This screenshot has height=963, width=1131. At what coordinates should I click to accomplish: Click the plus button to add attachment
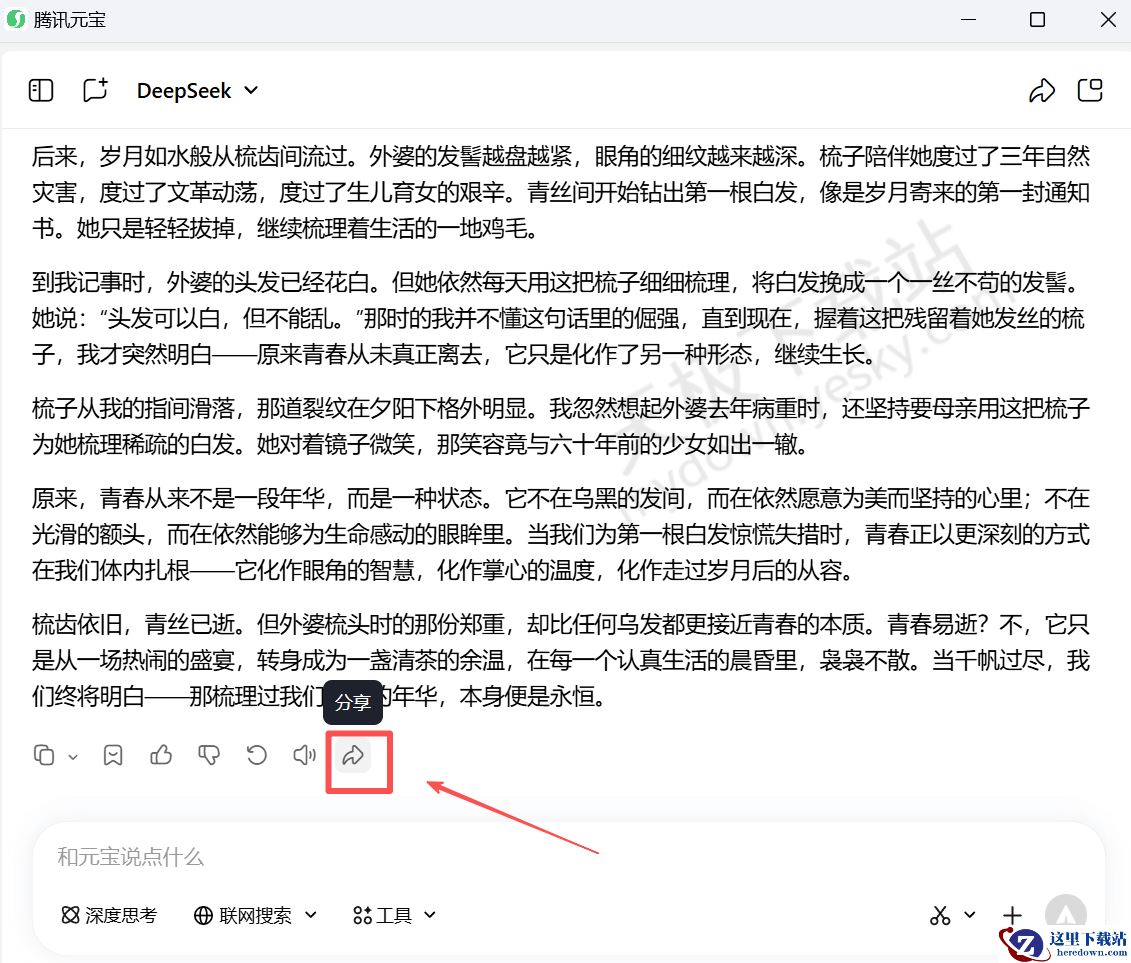pos(1012,914)
